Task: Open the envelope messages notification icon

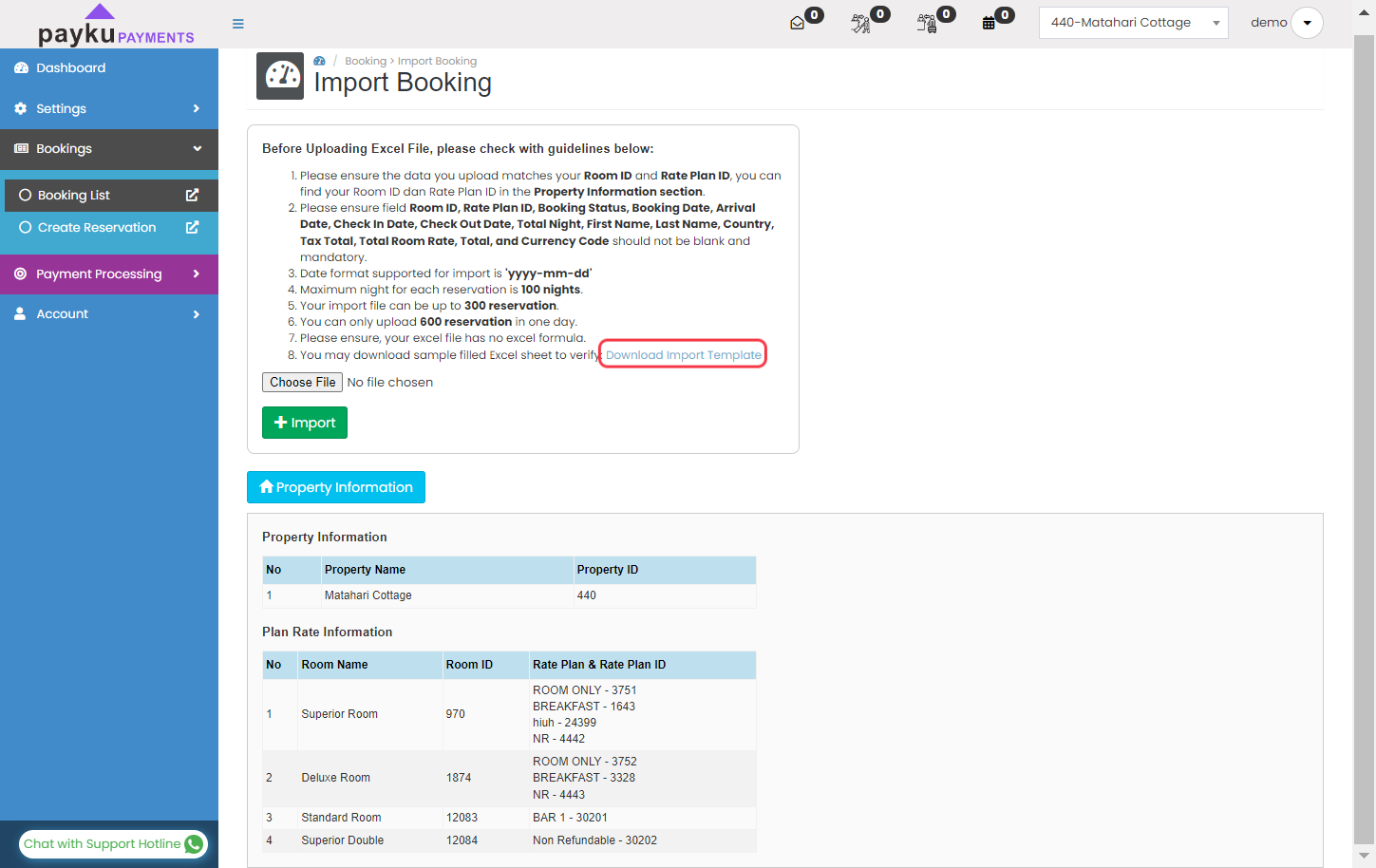Action: coord(798,24)
